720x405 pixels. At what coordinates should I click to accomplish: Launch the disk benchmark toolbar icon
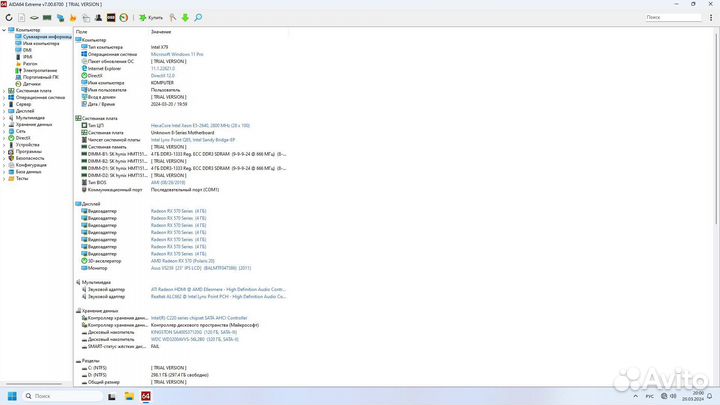[x=34, y=17]
